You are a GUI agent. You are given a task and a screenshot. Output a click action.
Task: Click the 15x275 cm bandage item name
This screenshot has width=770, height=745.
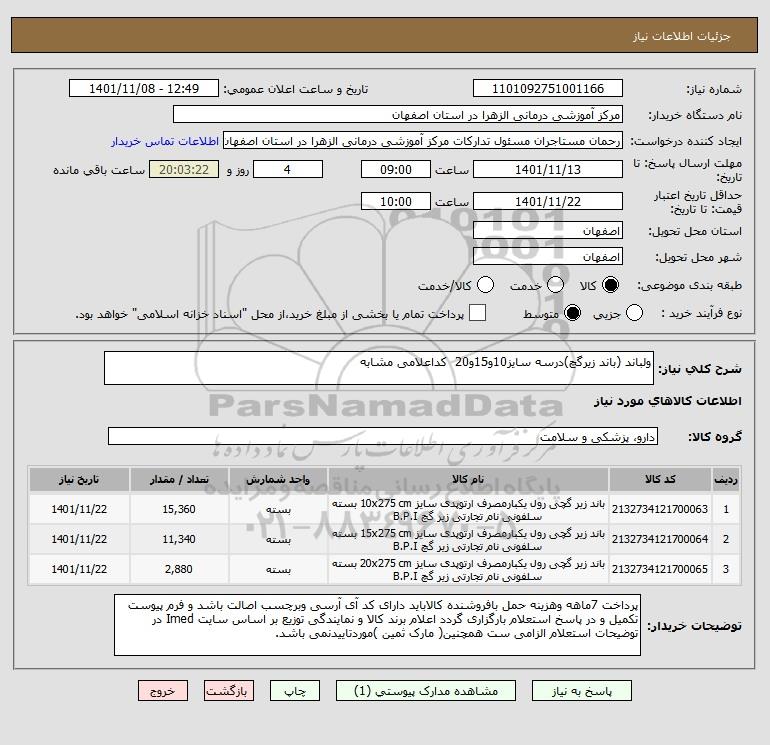pos(468,540)
